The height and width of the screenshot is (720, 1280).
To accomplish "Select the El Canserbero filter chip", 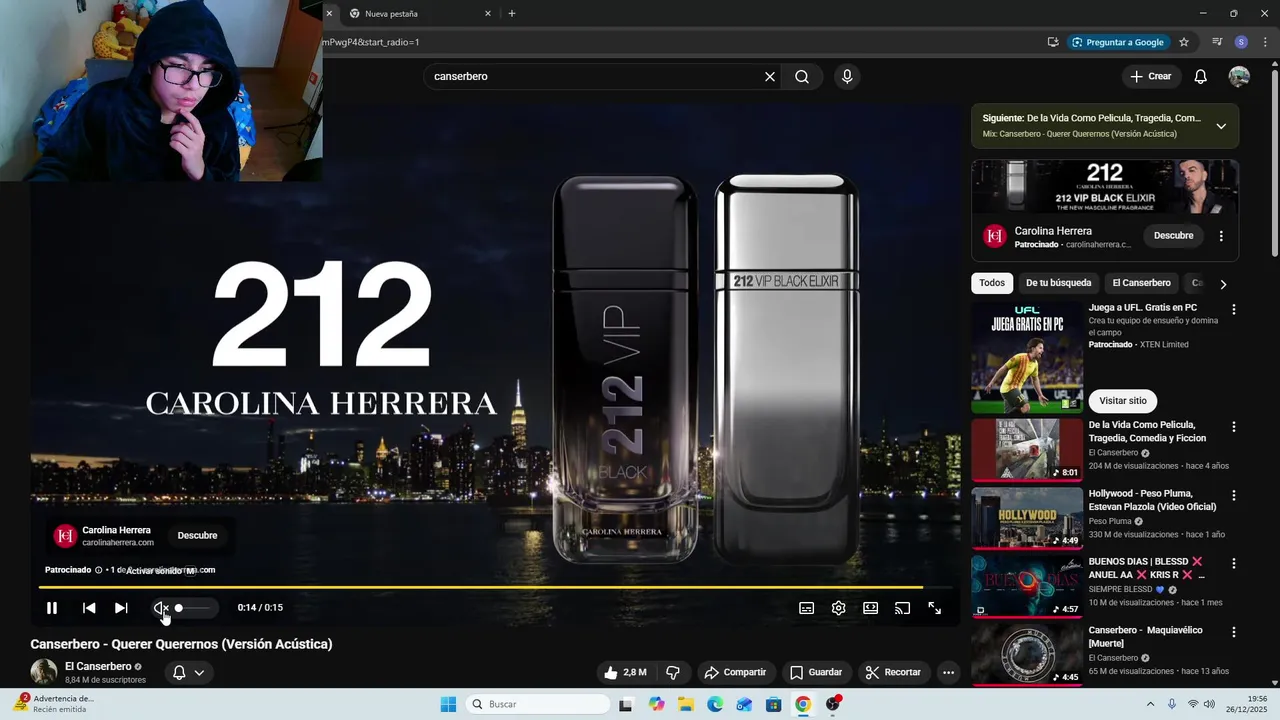I will click(x=1141, y=283).
